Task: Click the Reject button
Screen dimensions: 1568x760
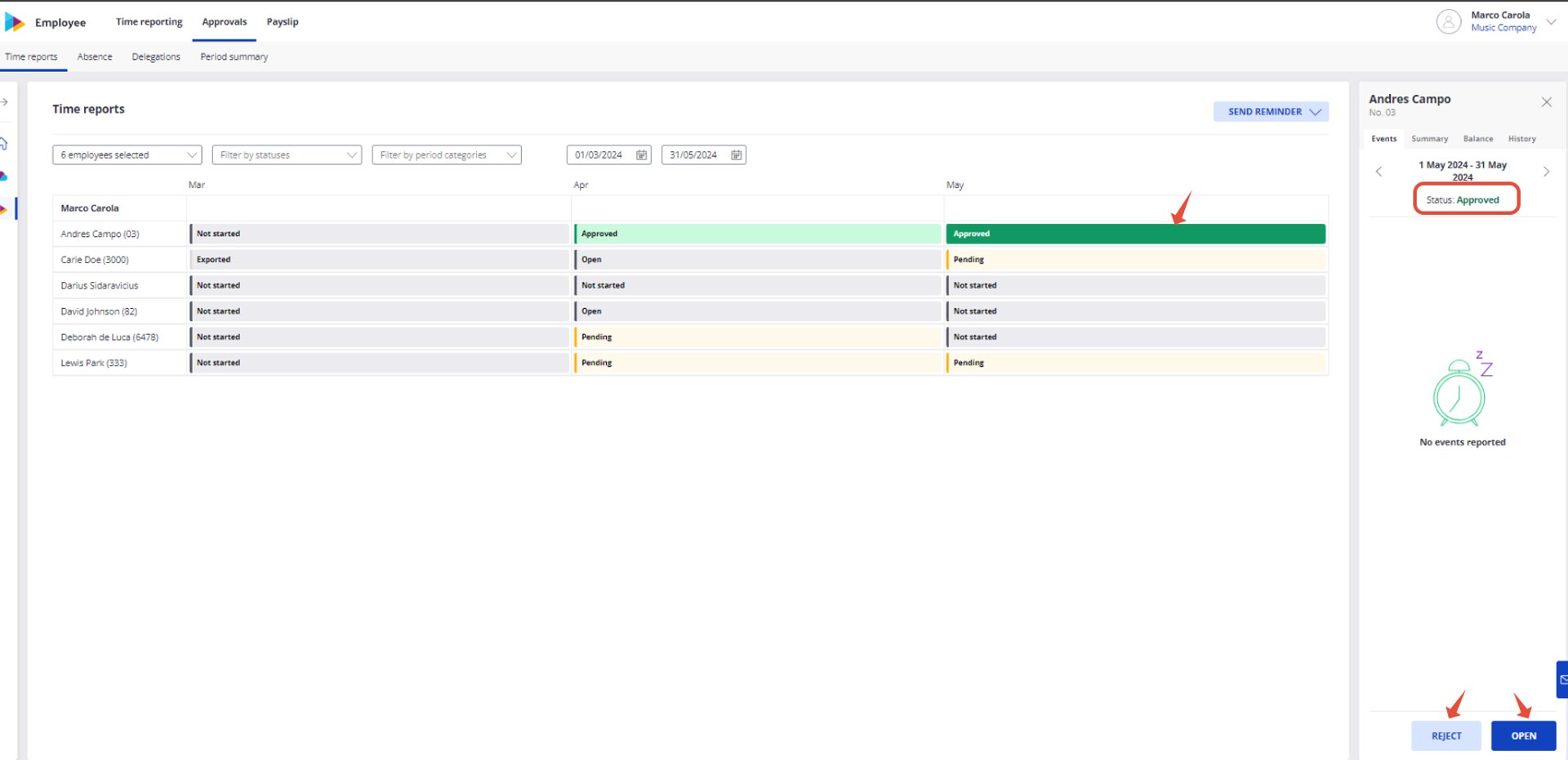Action: click(1446, 735)
